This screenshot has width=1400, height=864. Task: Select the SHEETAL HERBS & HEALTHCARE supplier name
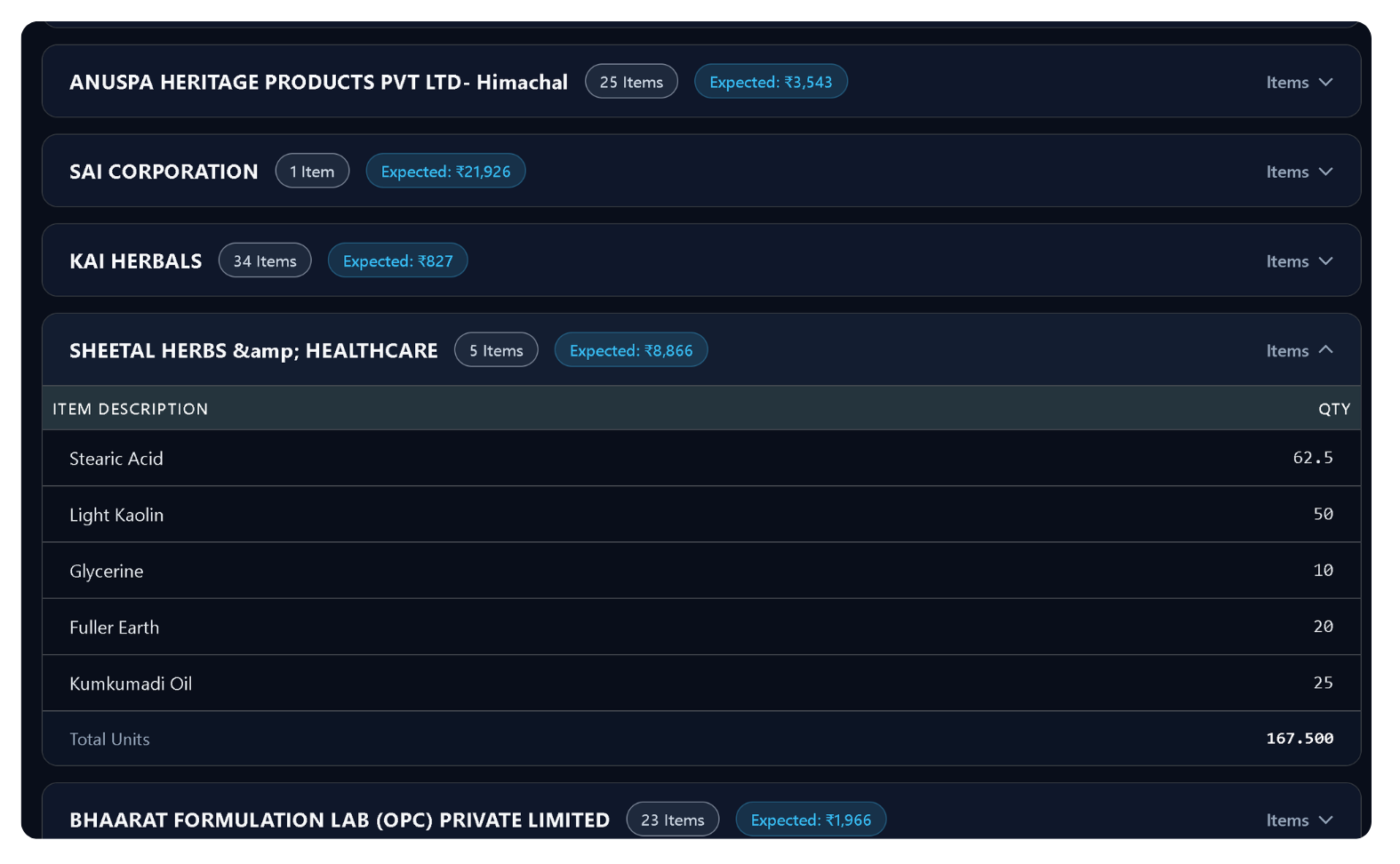click(253, 351)
